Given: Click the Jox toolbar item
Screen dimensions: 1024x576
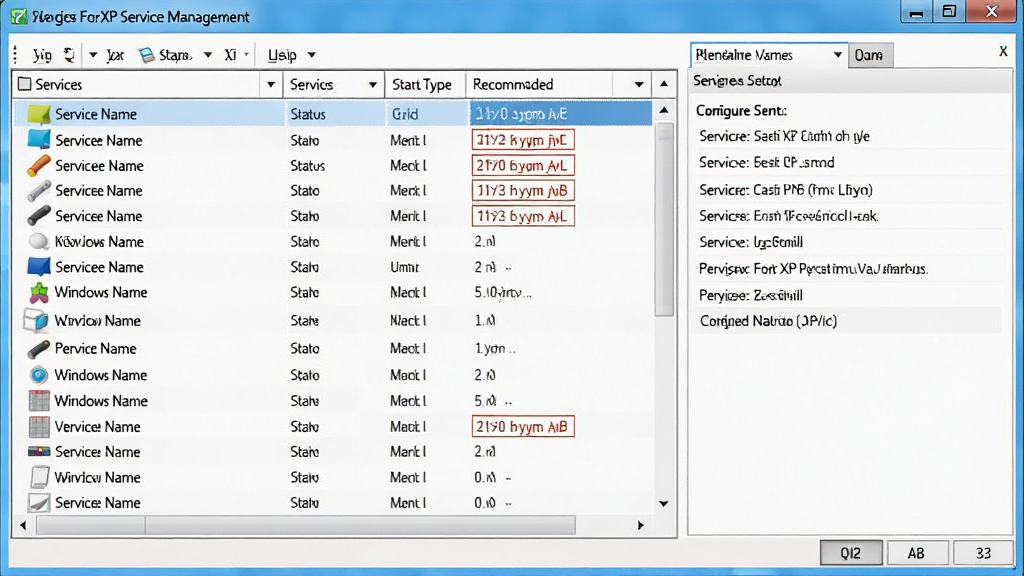Looking at the screenshot, I should tap(116, 55).
